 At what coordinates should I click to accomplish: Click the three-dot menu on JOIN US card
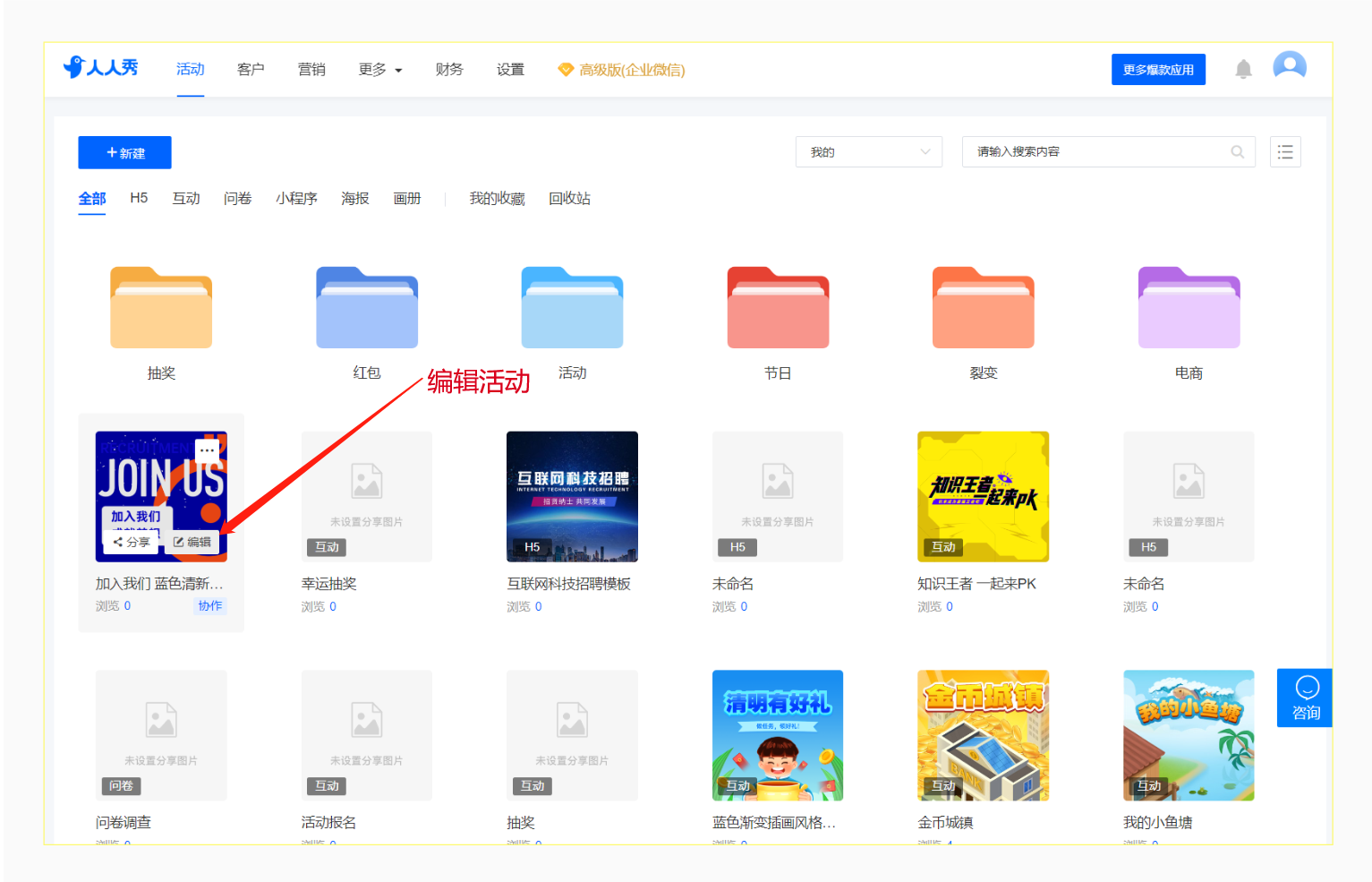(208, 450)
